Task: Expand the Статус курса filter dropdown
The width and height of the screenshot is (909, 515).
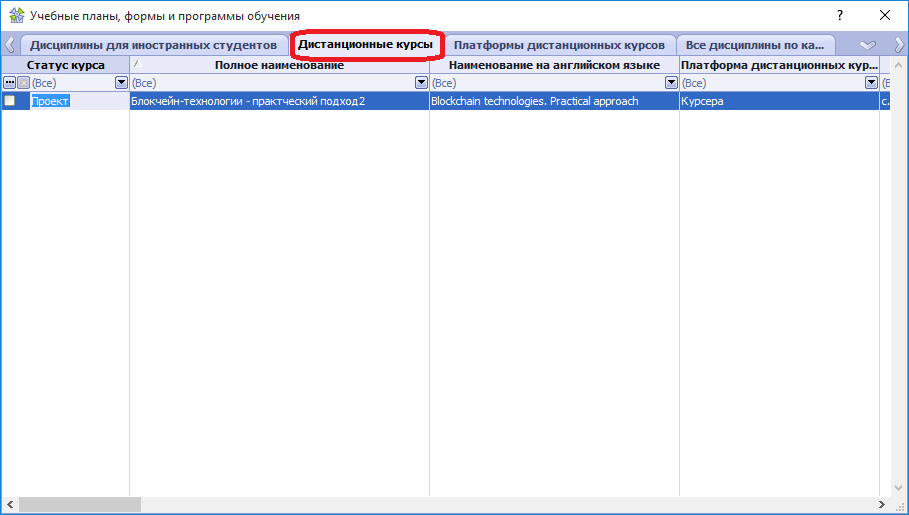Action: (x=122, y=83)
